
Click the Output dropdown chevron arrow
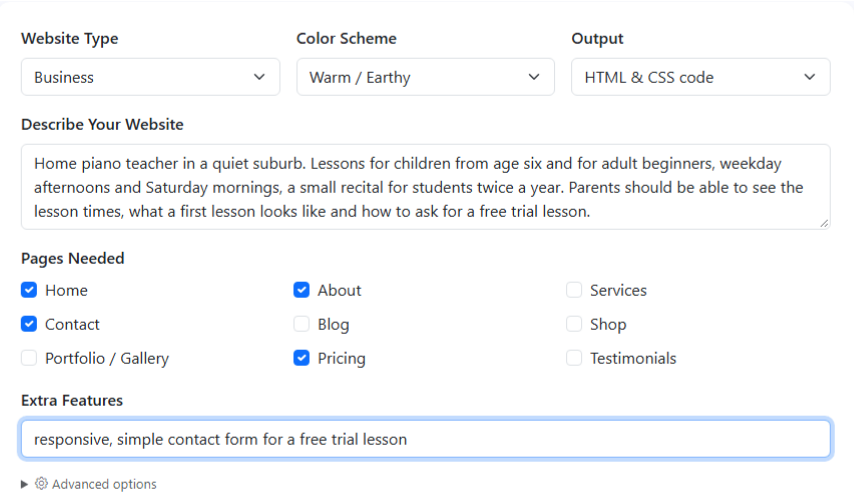(810, 77)
